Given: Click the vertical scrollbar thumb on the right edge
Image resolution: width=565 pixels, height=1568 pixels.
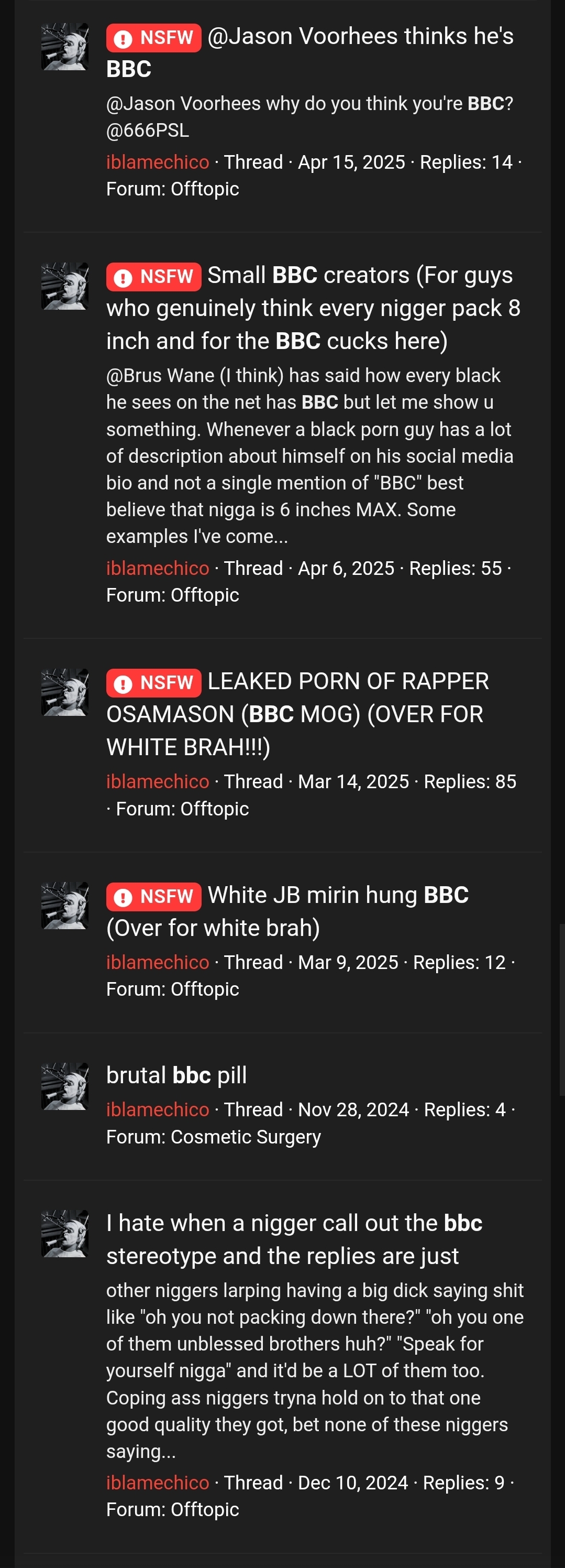Looking at the screenshot, I should [562, 1009].
